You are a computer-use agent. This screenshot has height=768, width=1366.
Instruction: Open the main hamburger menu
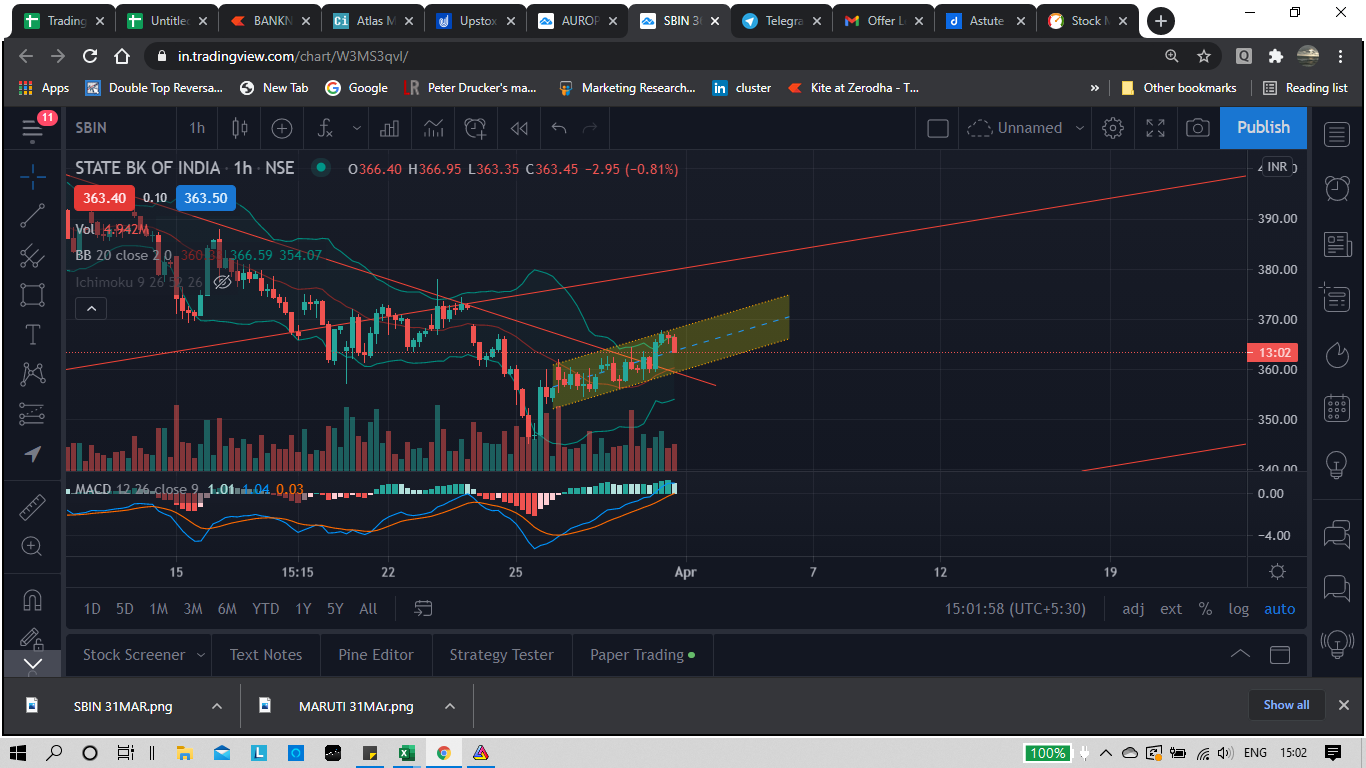click(x=32, y=128)
